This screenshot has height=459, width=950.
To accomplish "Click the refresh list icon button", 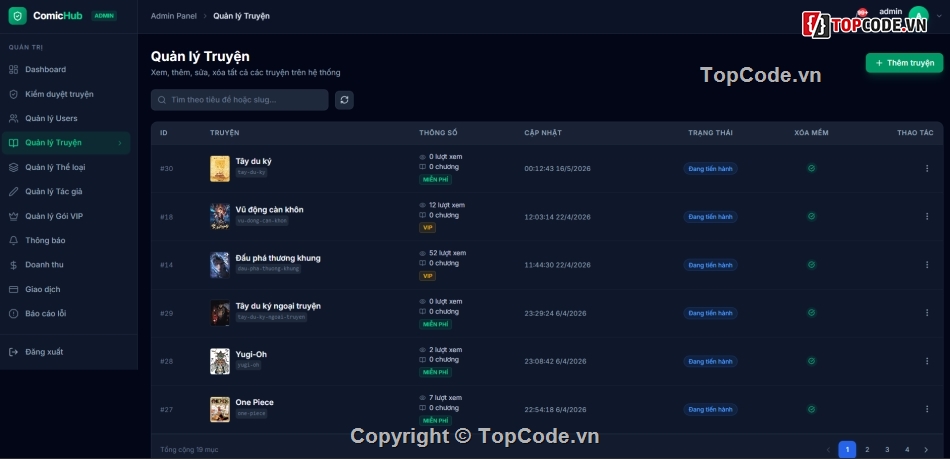I will (x=344, y=100).
